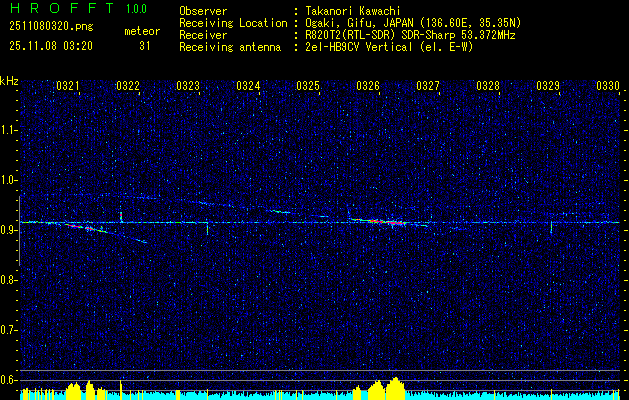Select the filename 2511080320.png
Screen dimensions: 629x400
(51, 27)
